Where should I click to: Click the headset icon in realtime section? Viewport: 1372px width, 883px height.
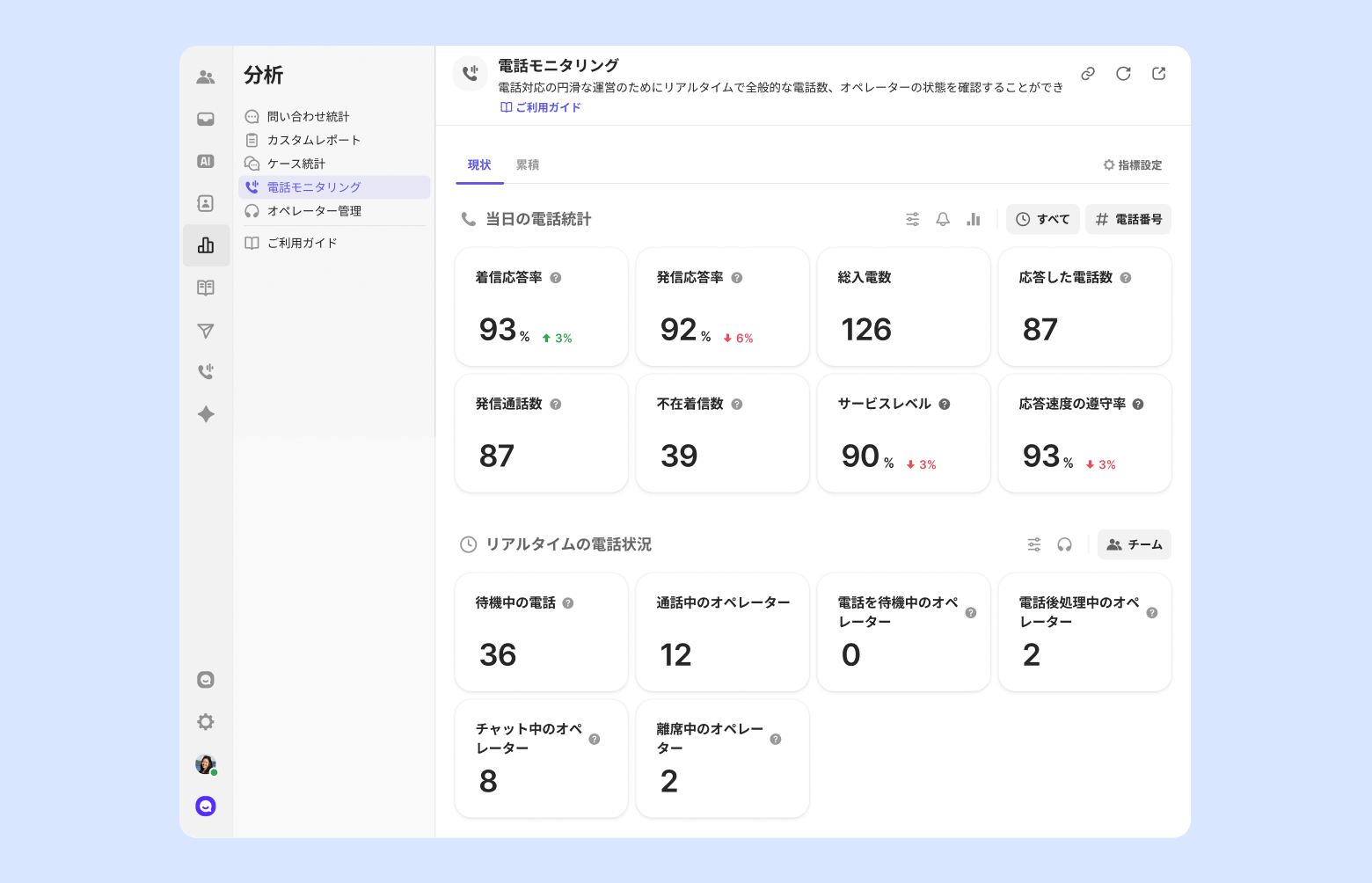pos(1064,544)
